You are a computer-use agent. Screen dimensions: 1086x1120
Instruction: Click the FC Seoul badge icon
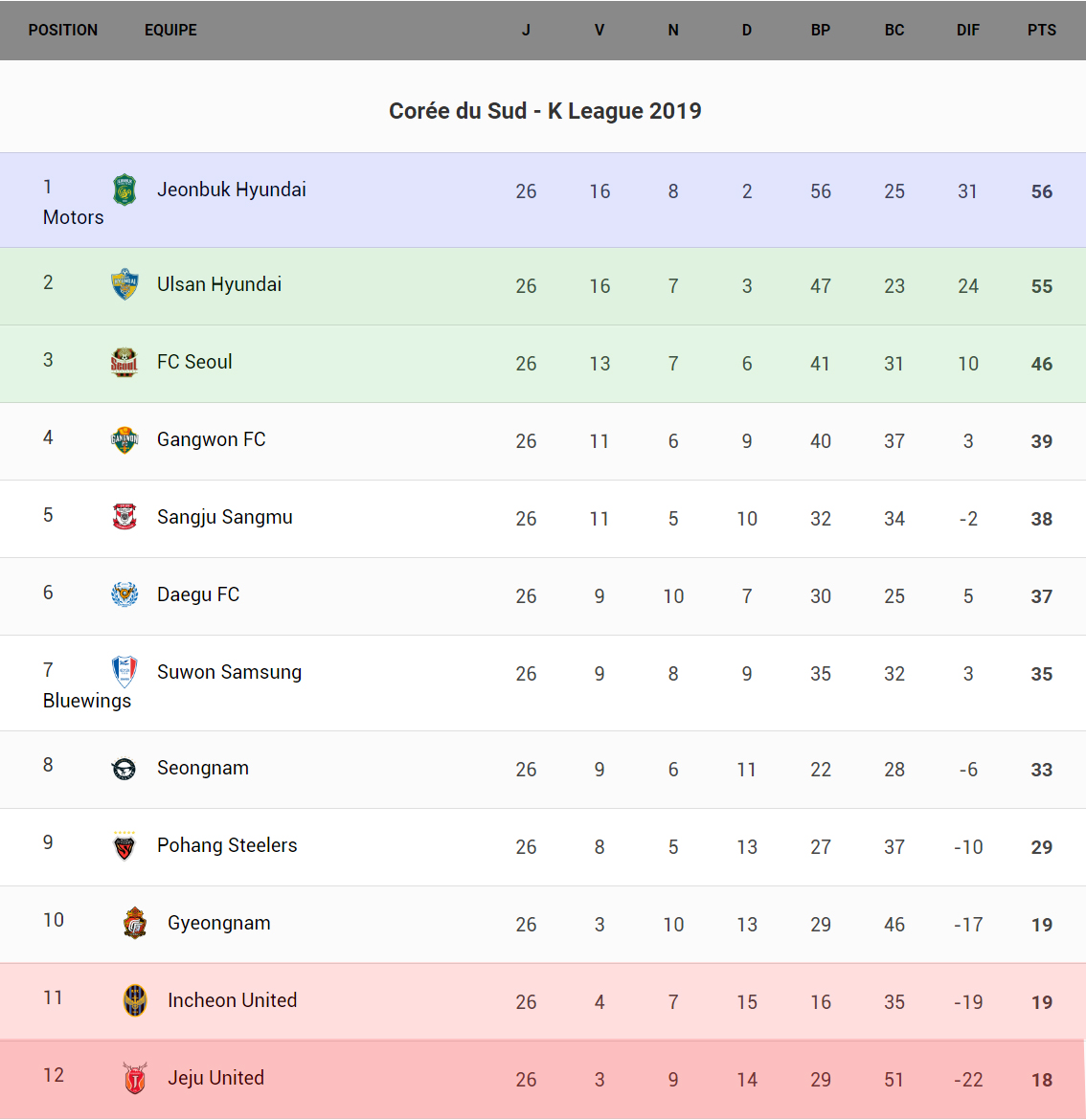pos(124,362)
